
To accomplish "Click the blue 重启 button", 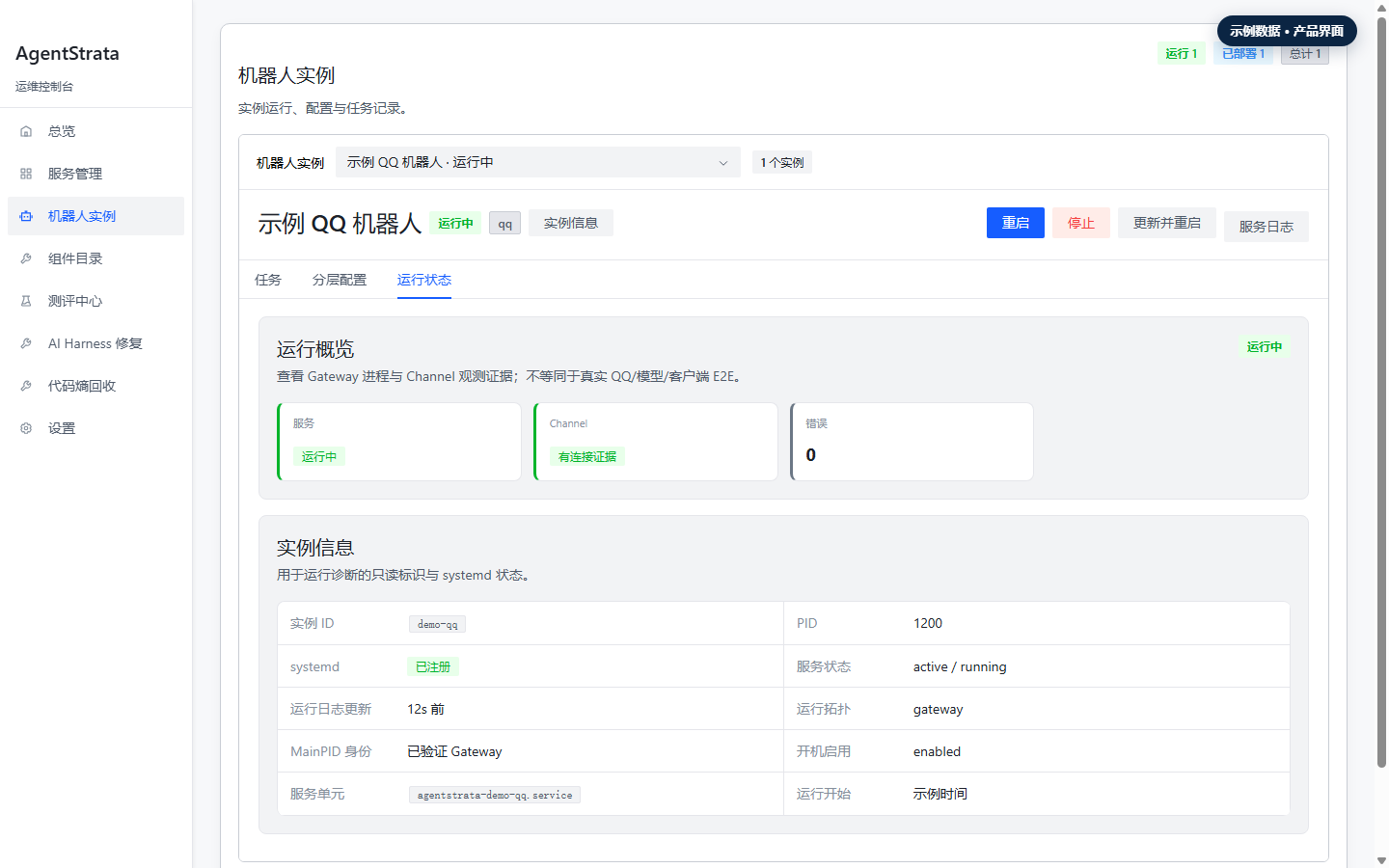I will coord(1016,223).
